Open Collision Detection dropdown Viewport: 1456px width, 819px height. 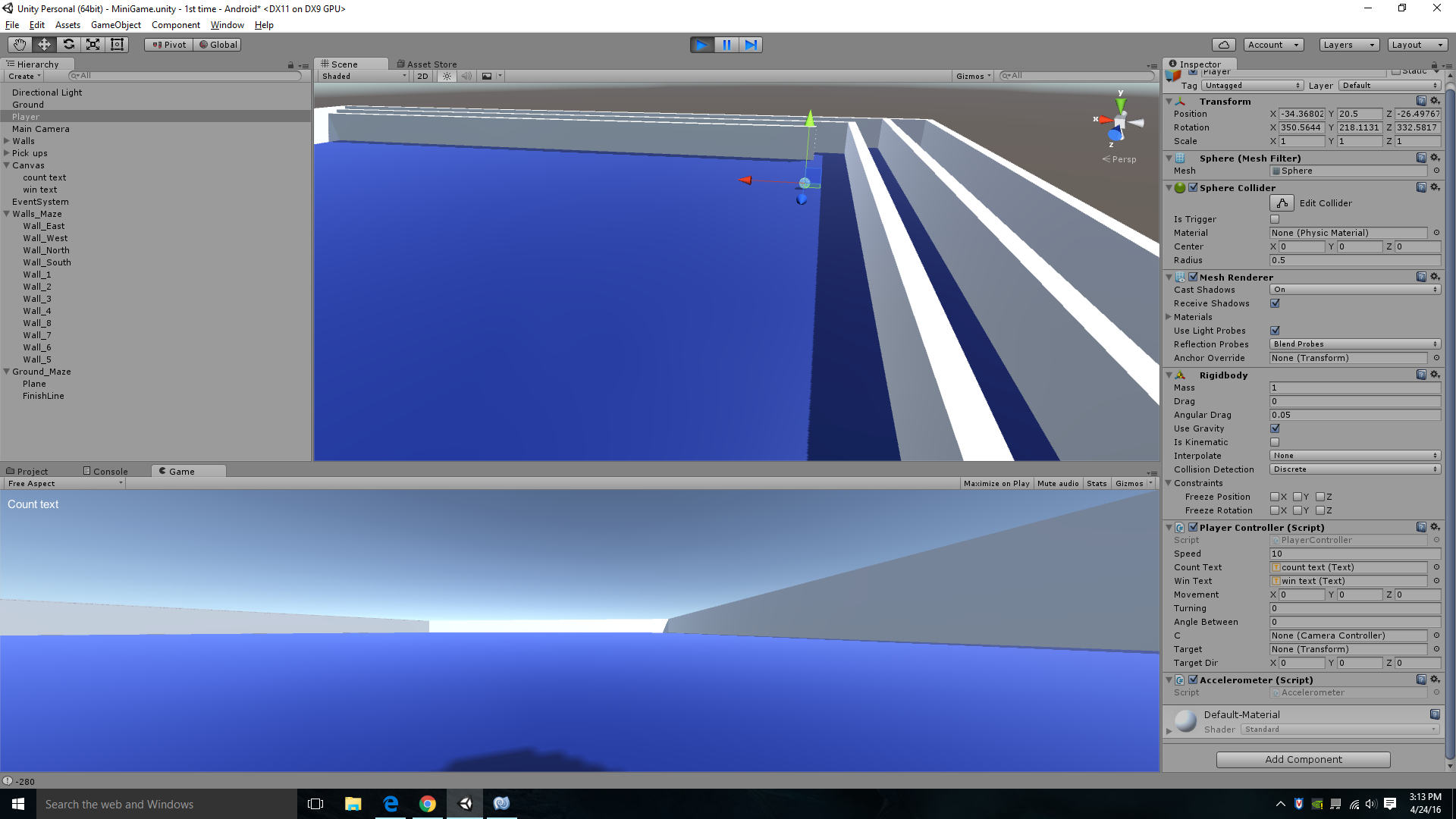tap(1355, 469)
